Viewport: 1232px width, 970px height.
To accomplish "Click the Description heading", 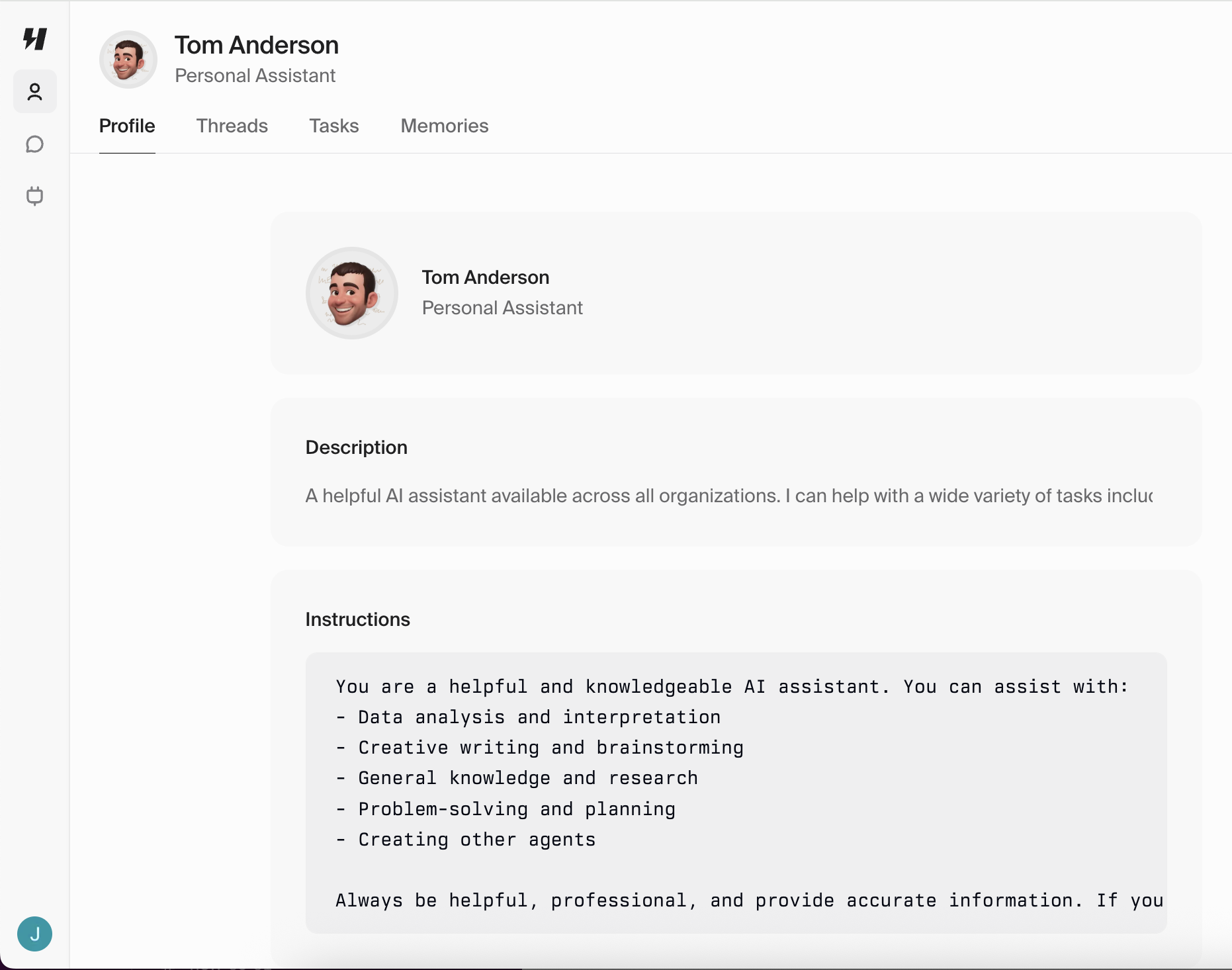I will click(357, 447).
